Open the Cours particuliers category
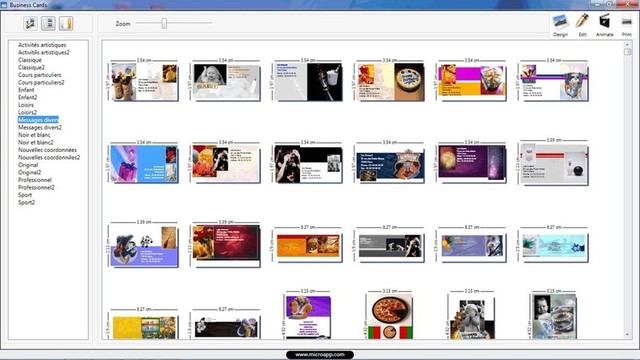Screen dimensions: 640x360 [x=40, y=75]
